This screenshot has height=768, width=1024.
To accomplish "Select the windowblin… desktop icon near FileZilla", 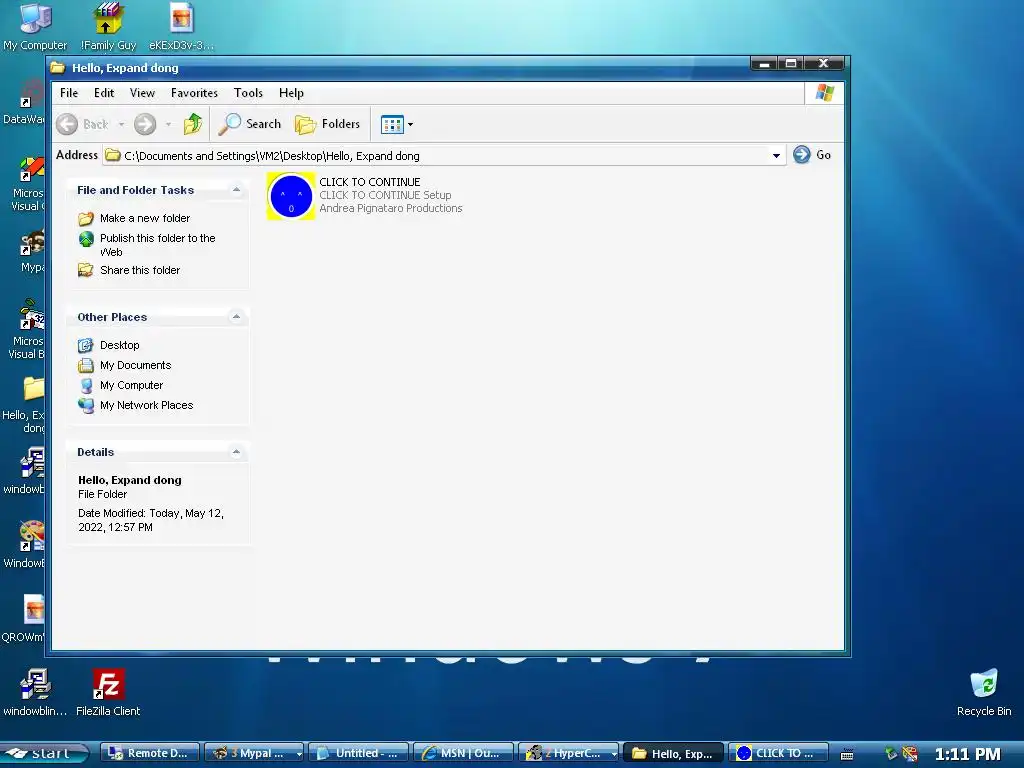I will point(35,692).
